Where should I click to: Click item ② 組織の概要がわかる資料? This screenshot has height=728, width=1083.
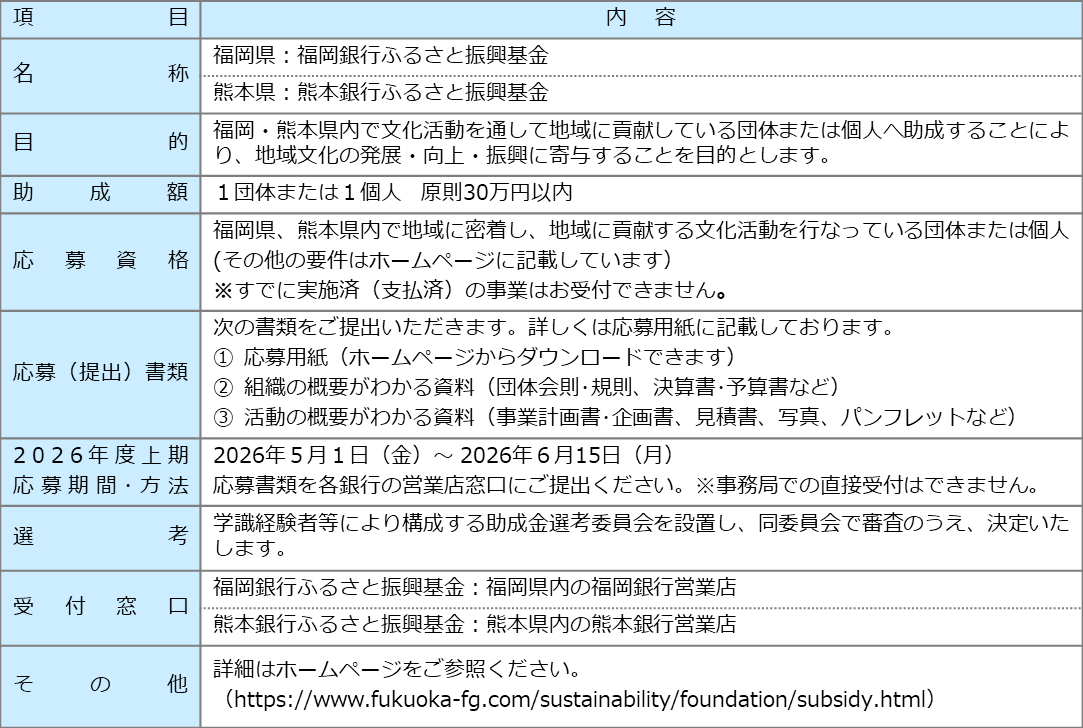click(526, 387)
